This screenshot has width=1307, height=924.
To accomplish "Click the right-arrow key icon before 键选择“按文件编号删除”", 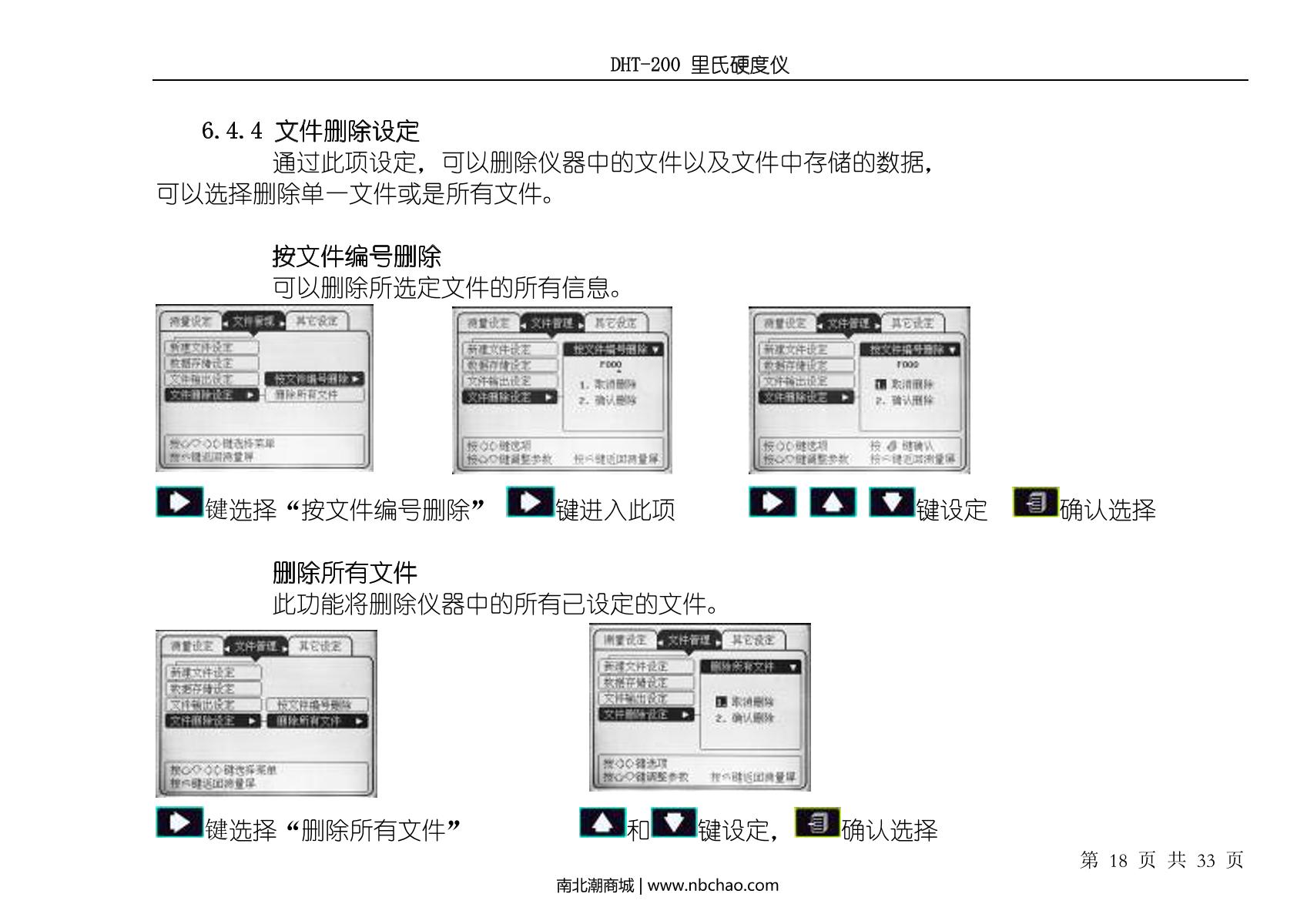I will 179,503.
